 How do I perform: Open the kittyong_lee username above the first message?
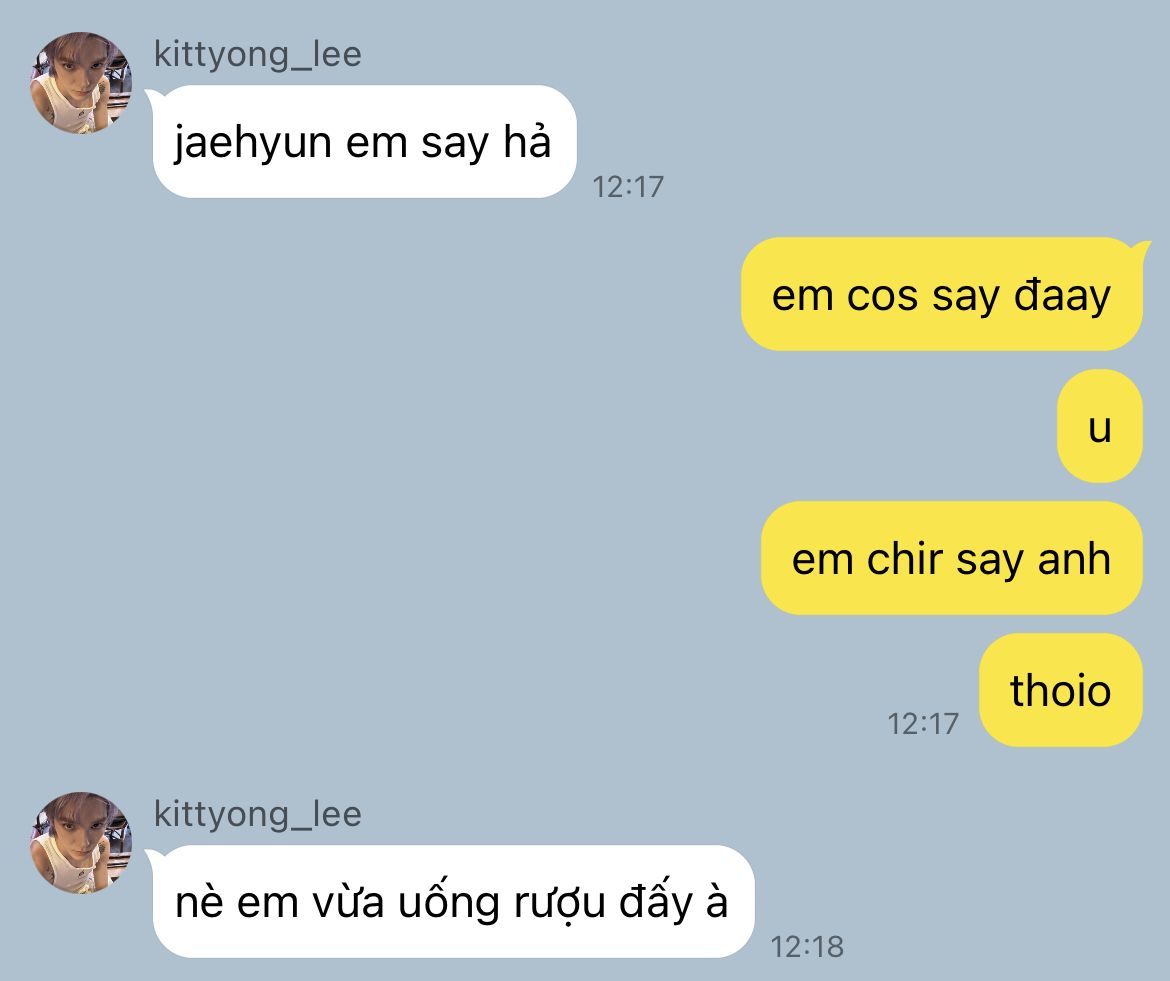point(257,54)
